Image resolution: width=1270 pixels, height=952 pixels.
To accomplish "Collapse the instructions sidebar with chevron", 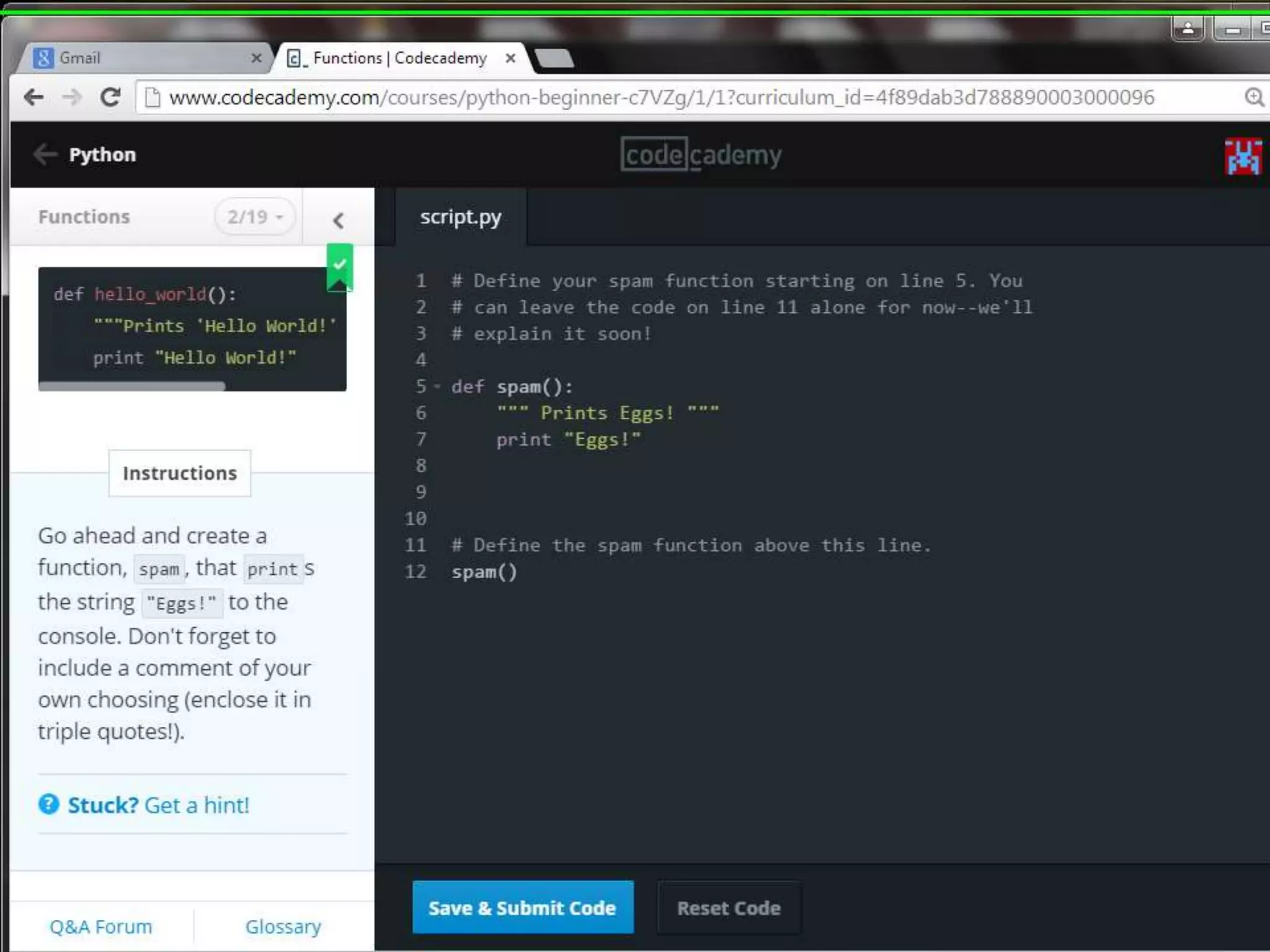I will [x=338, y=219].
